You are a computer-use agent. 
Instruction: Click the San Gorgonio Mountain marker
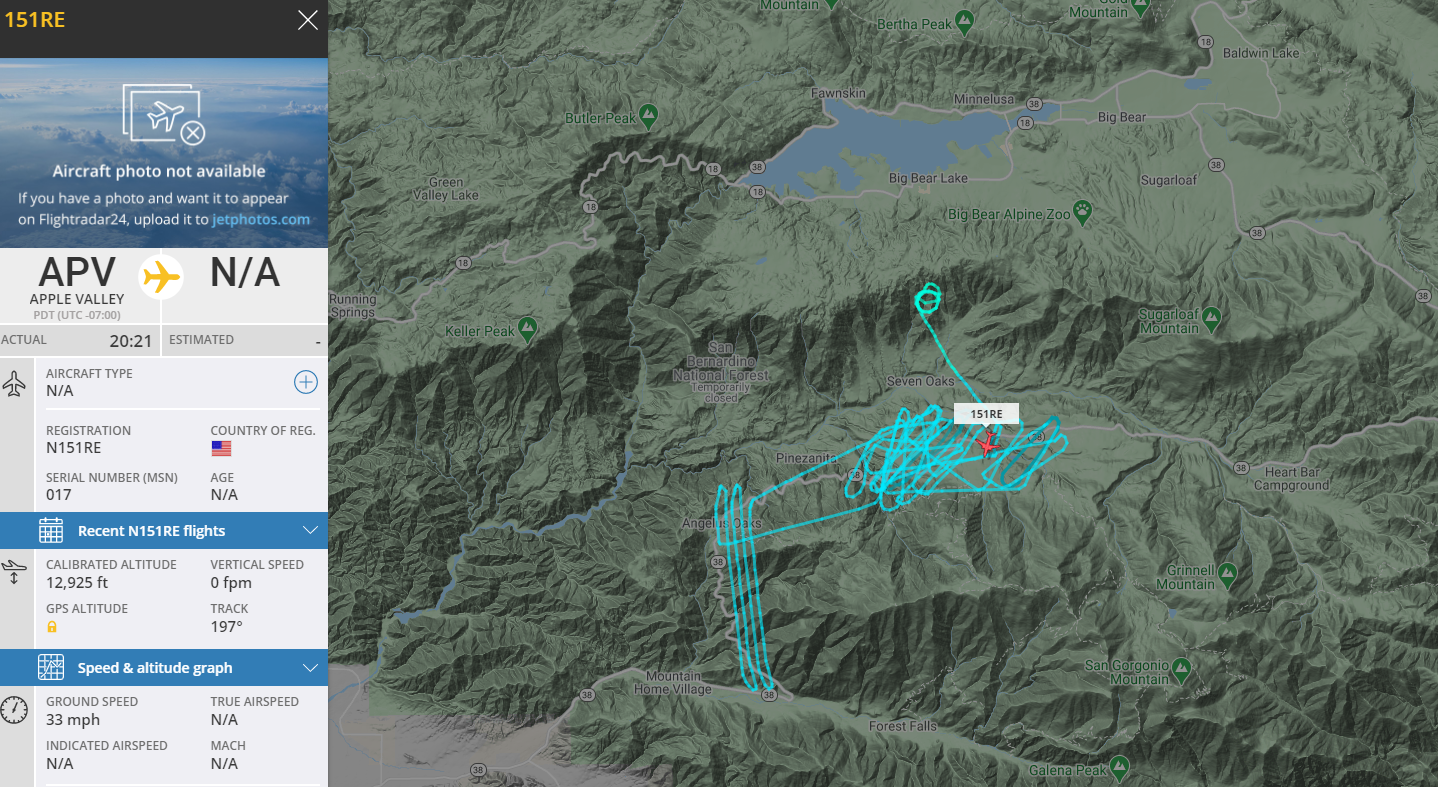tap(1182, 666)
